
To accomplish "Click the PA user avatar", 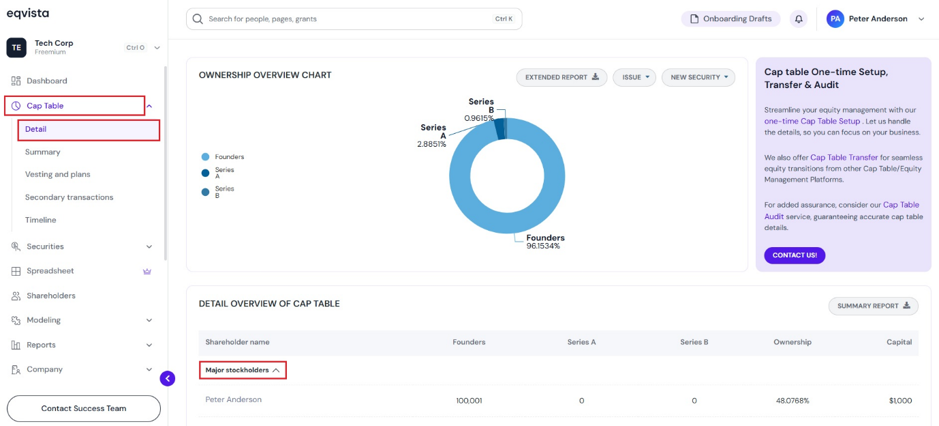I will click(835, 19).
